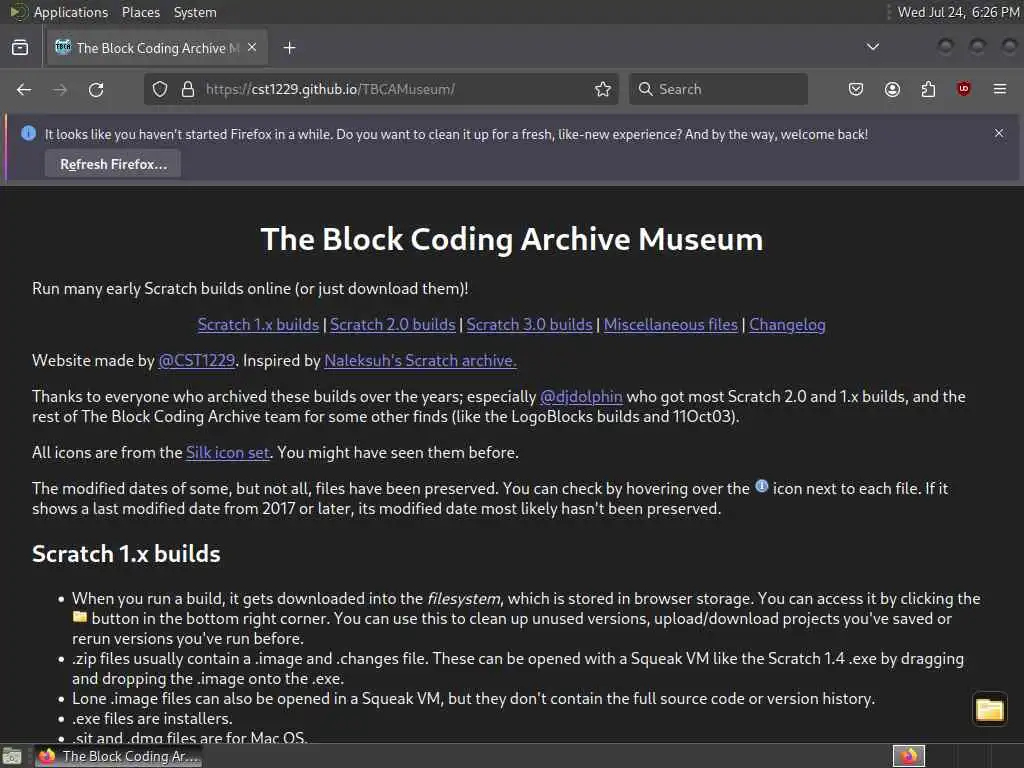Open Scratch 3.0 builds link
1024x768 pixels.
coord(529,325)
